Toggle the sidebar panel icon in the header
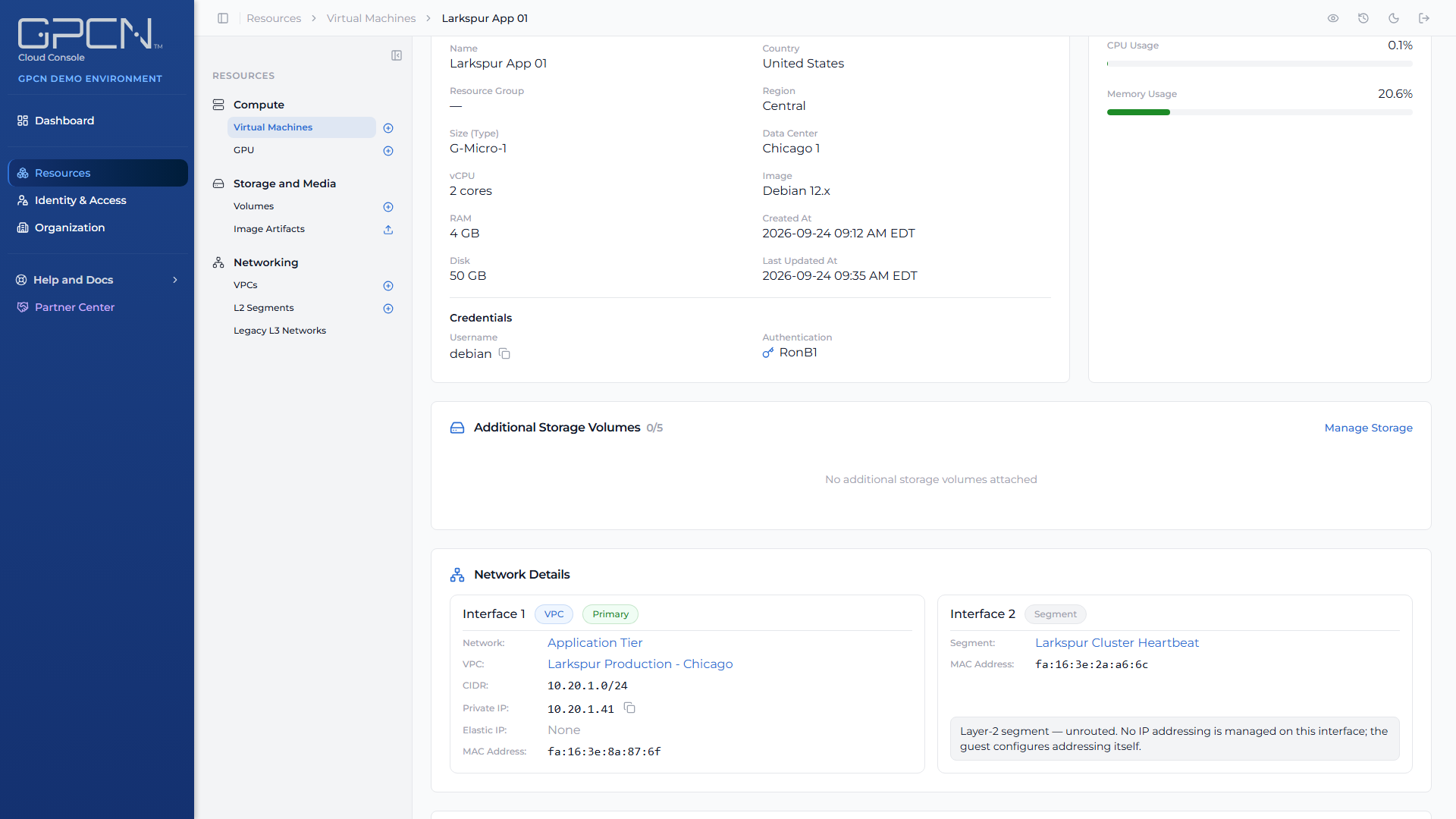 [223, 18]
